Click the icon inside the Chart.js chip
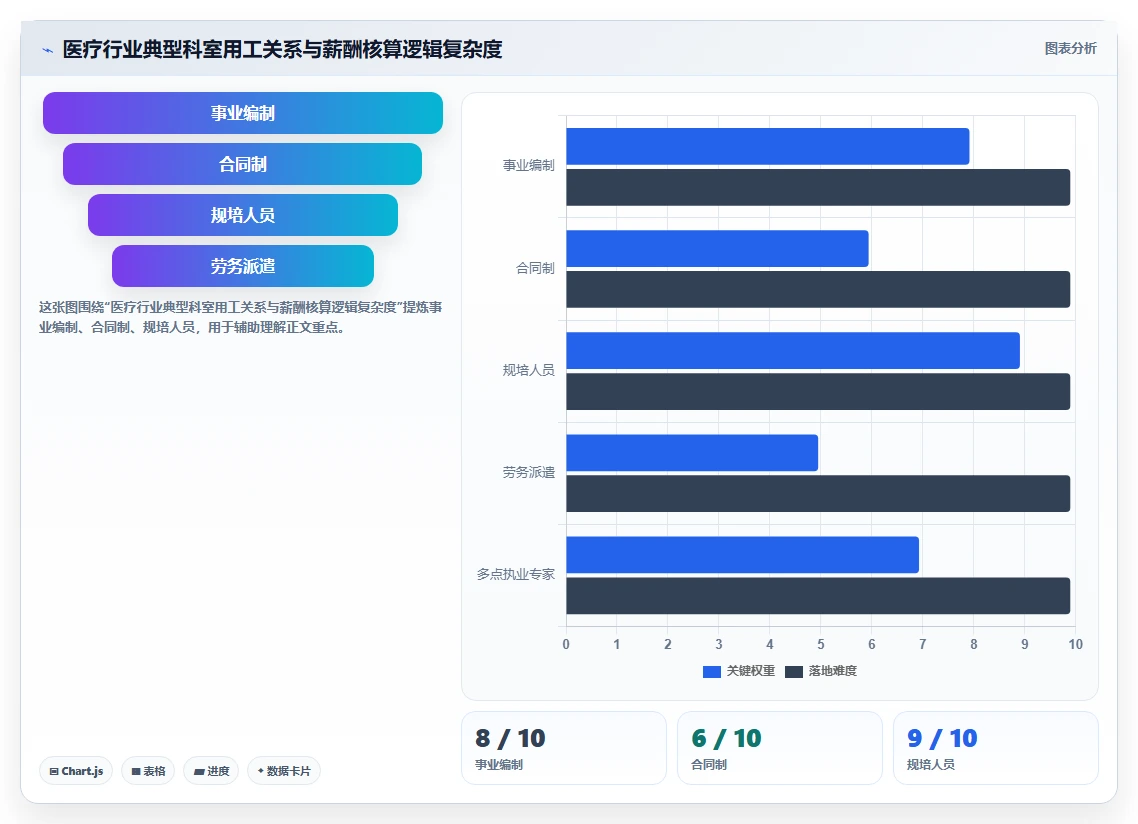 54,772
